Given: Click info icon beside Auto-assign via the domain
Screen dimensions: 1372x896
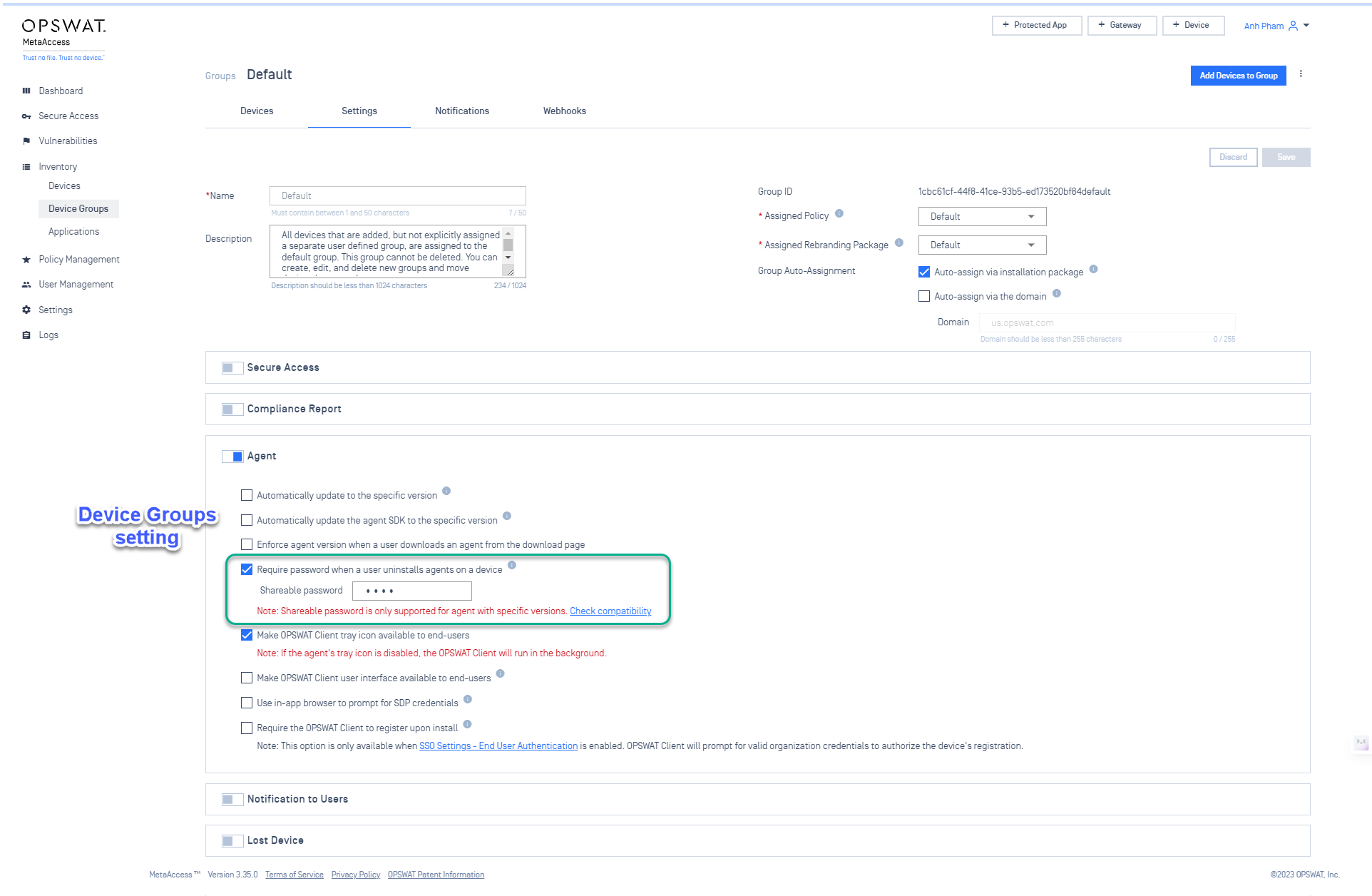Looking at the screenshot, I should coord(1057,293).
